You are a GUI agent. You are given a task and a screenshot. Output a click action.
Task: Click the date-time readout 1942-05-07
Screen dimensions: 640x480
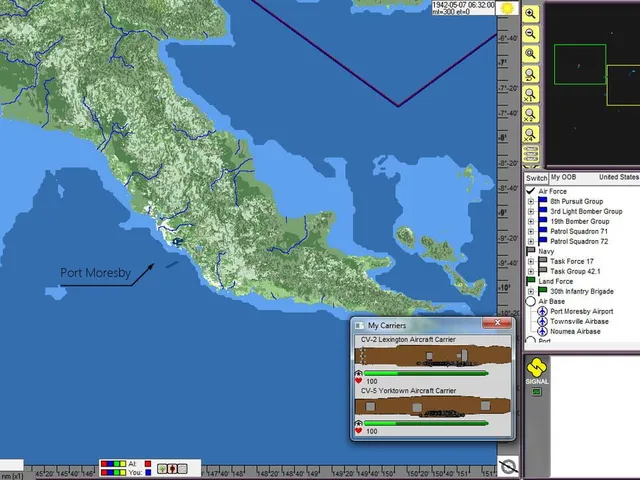pos(463,5)
